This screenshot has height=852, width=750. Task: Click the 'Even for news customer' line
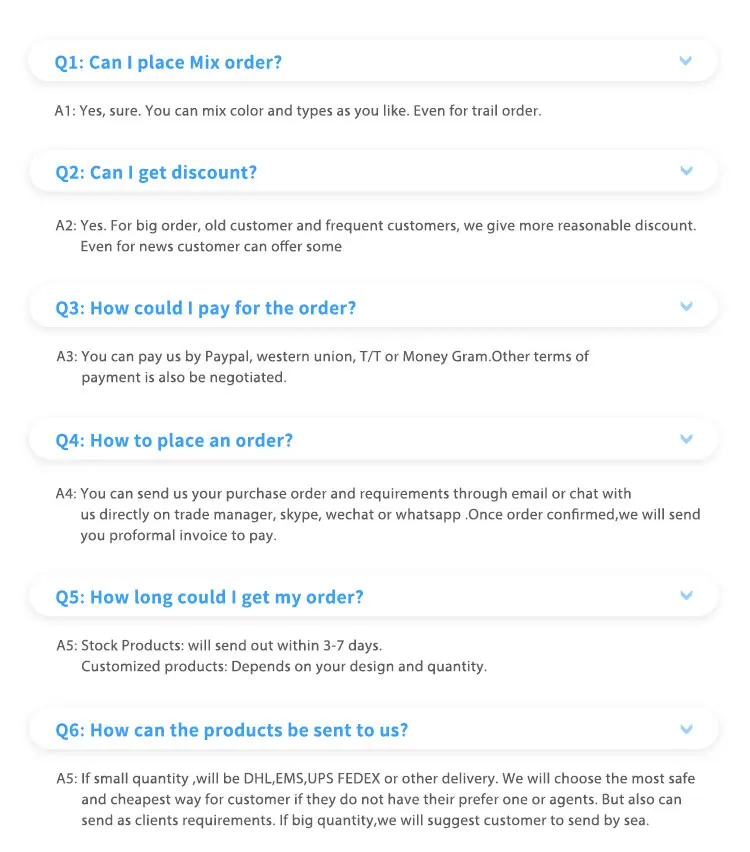[x=211, y=246]
